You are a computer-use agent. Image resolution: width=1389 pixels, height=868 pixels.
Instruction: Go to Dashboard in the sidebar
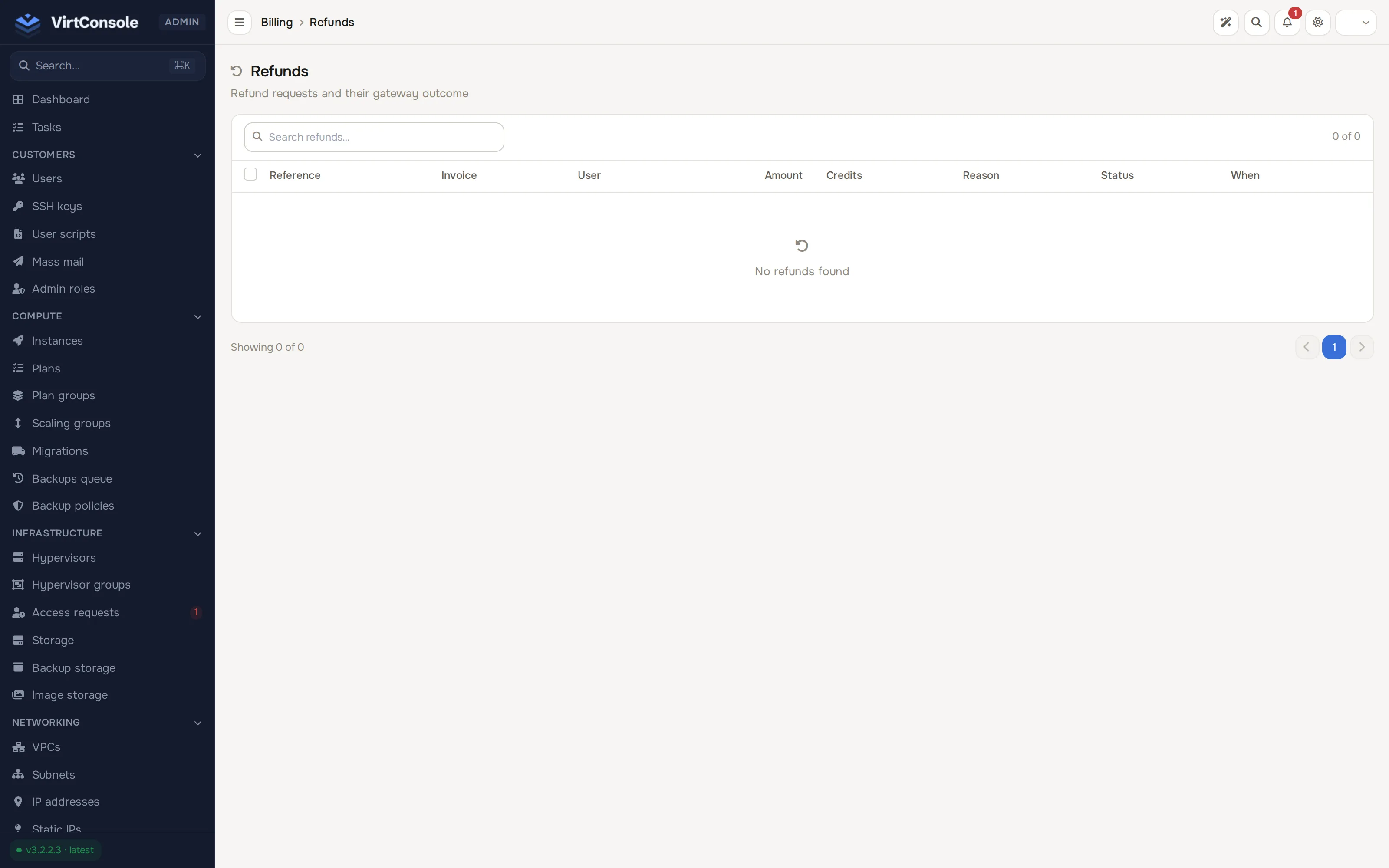(x=107, y=99)
